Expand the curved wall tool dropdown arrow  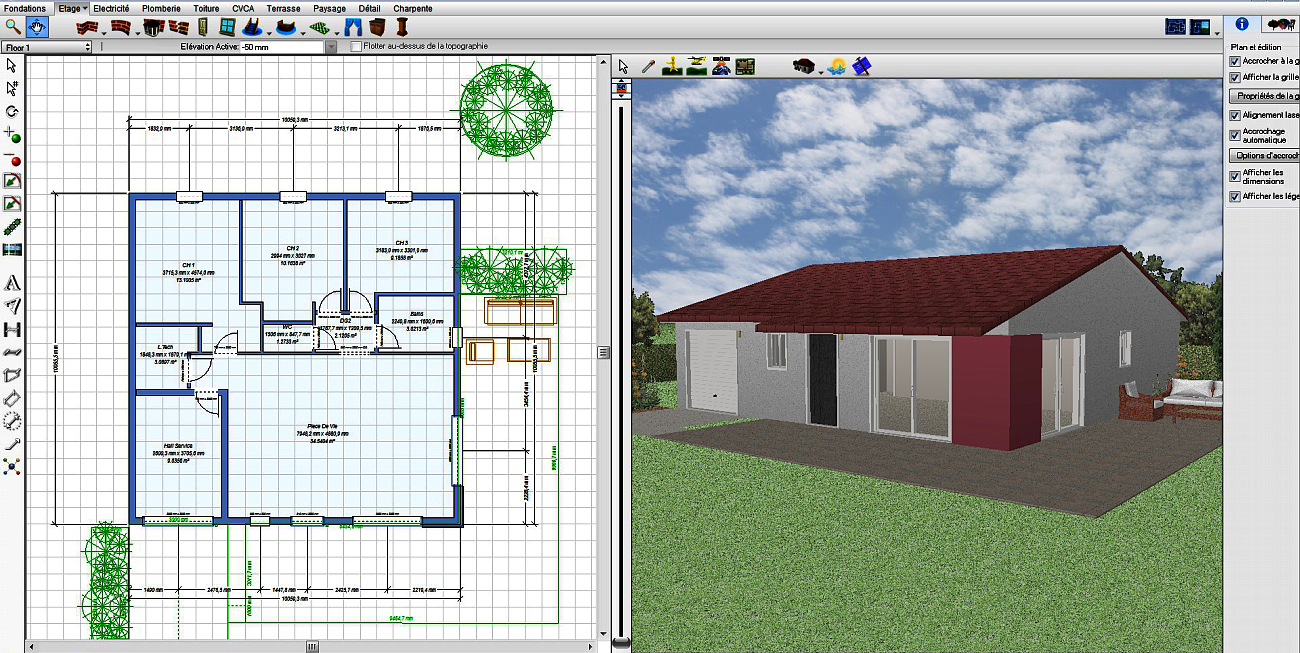(137, 32)
